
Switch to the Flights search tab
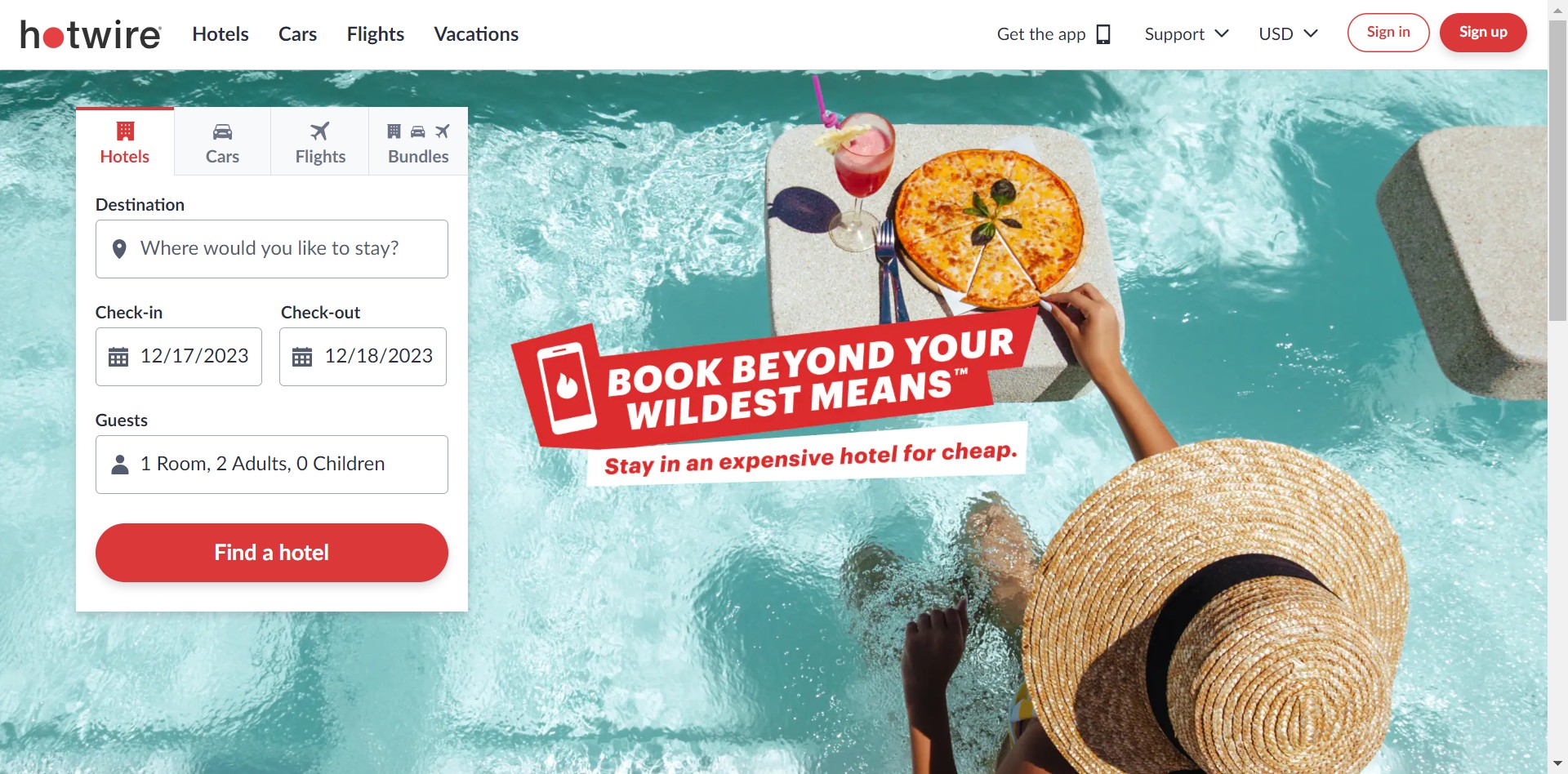[x=320, y=141]
